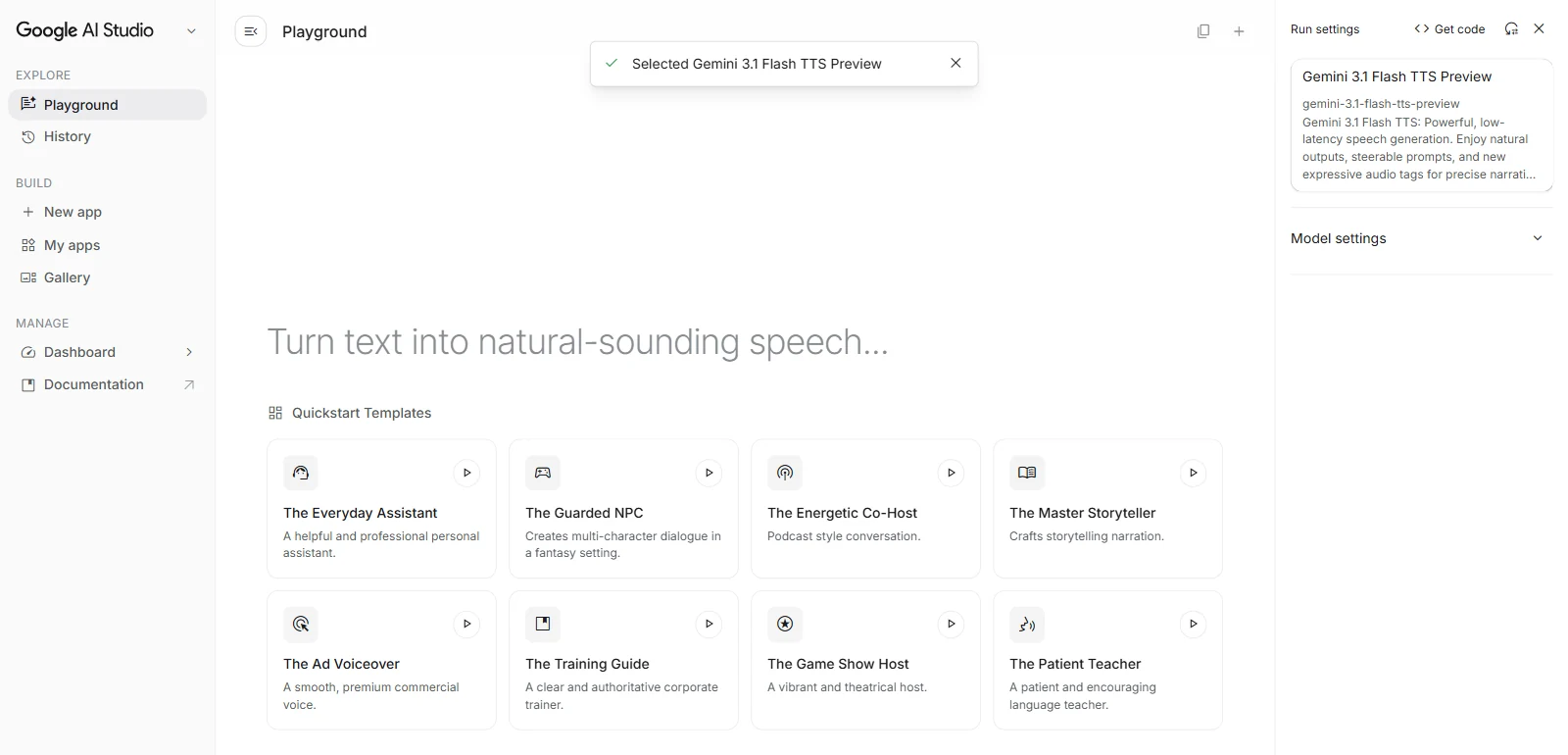Screen dimensions: 1568x755
Task: Click the copy/compare icon in header
Action: click(1203, 31)
